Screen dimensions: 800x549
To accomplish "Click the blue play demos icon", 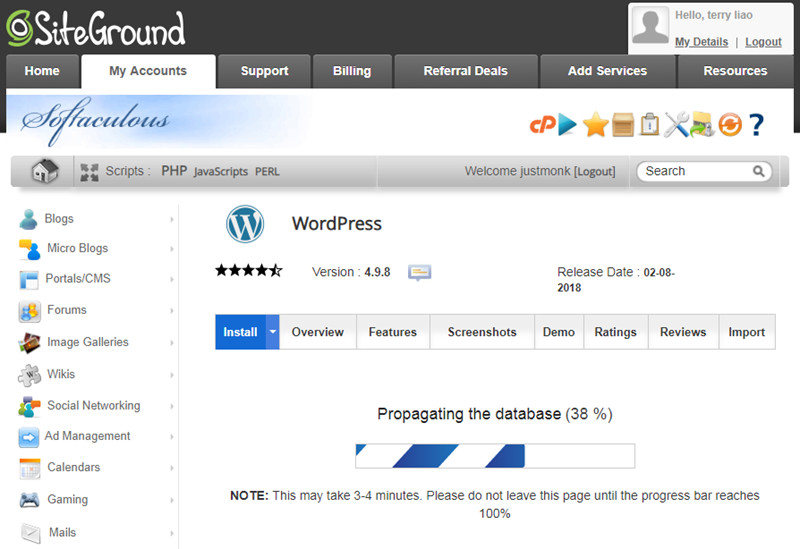I will point(567,124).
